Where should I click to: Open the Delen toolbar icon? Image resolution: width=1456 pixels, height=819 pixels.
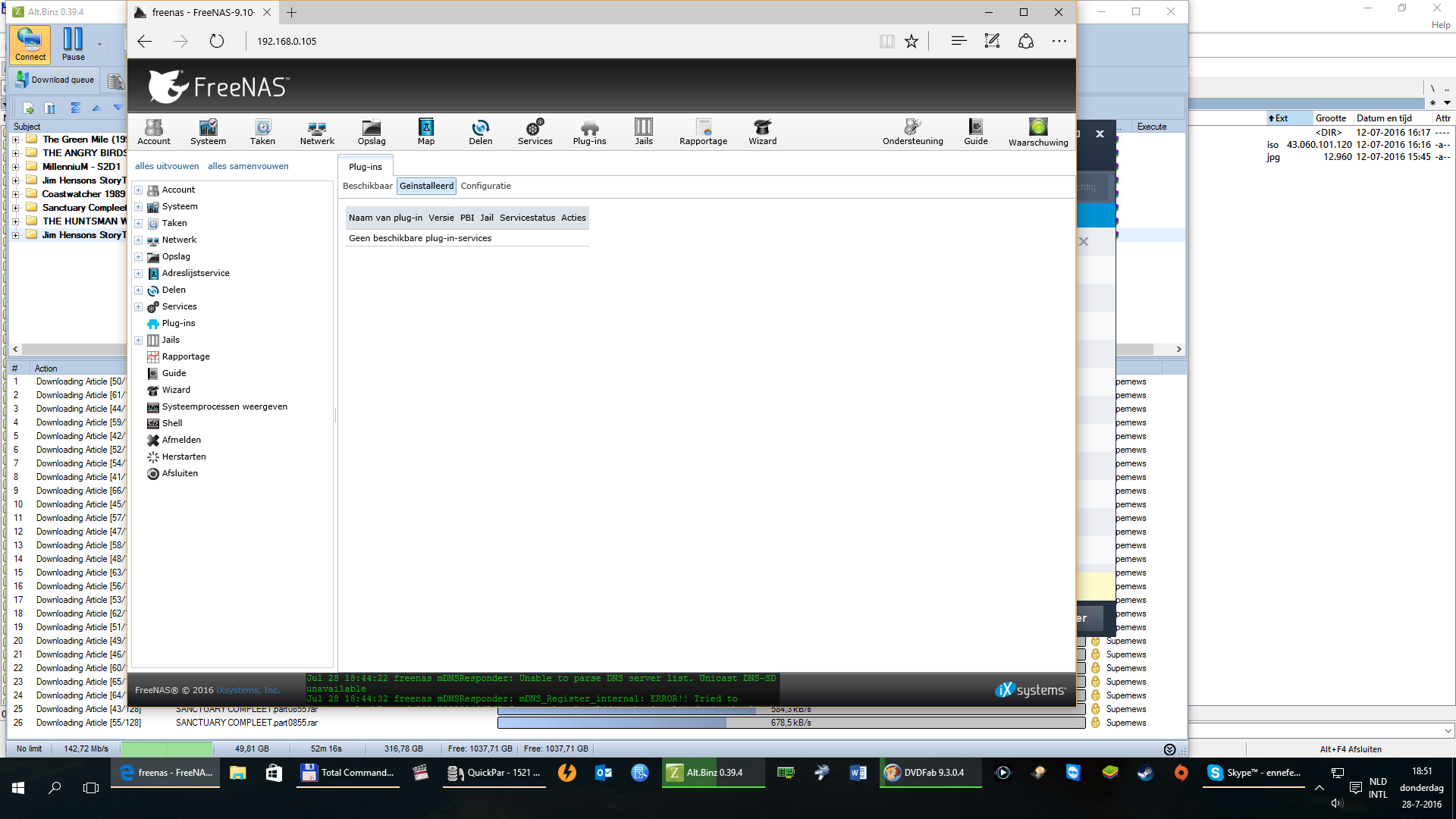[480, 131]
